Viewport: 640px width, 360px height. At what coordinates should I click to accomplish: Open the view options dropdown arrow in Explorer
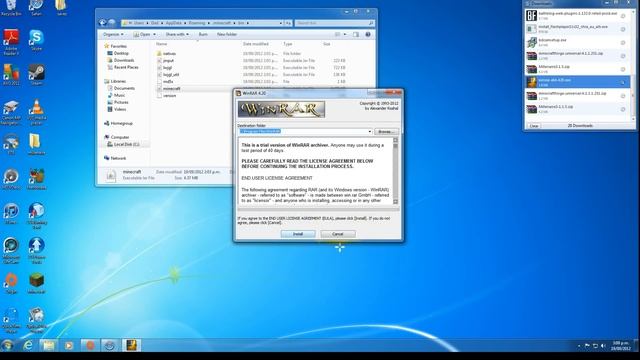click(345, 35)
